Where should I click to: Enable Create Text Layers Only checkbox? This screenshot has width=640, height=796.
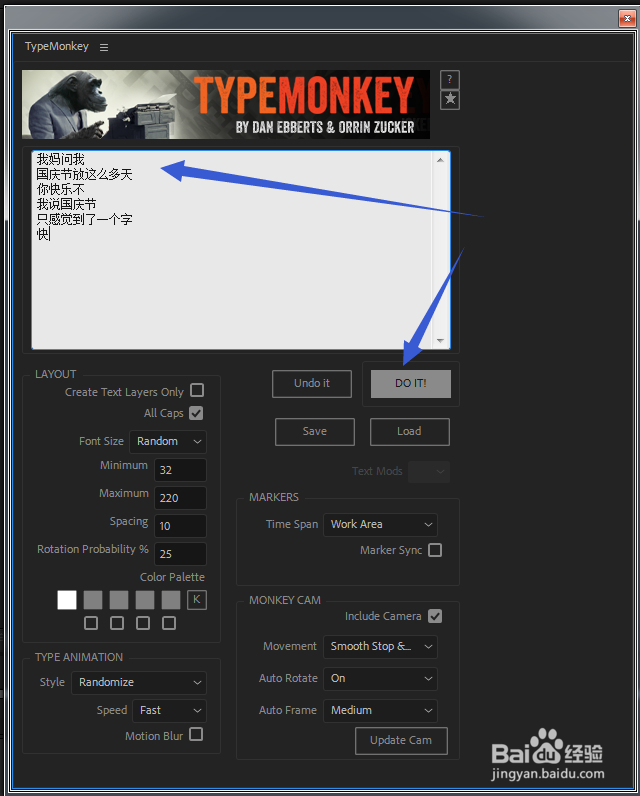click(197, 390)
